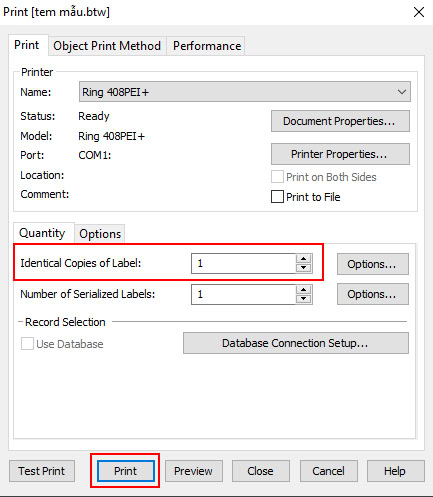Select the Quantity sub-tab
433x497 pixels.
pyautogui.click(x=42, y=233)
